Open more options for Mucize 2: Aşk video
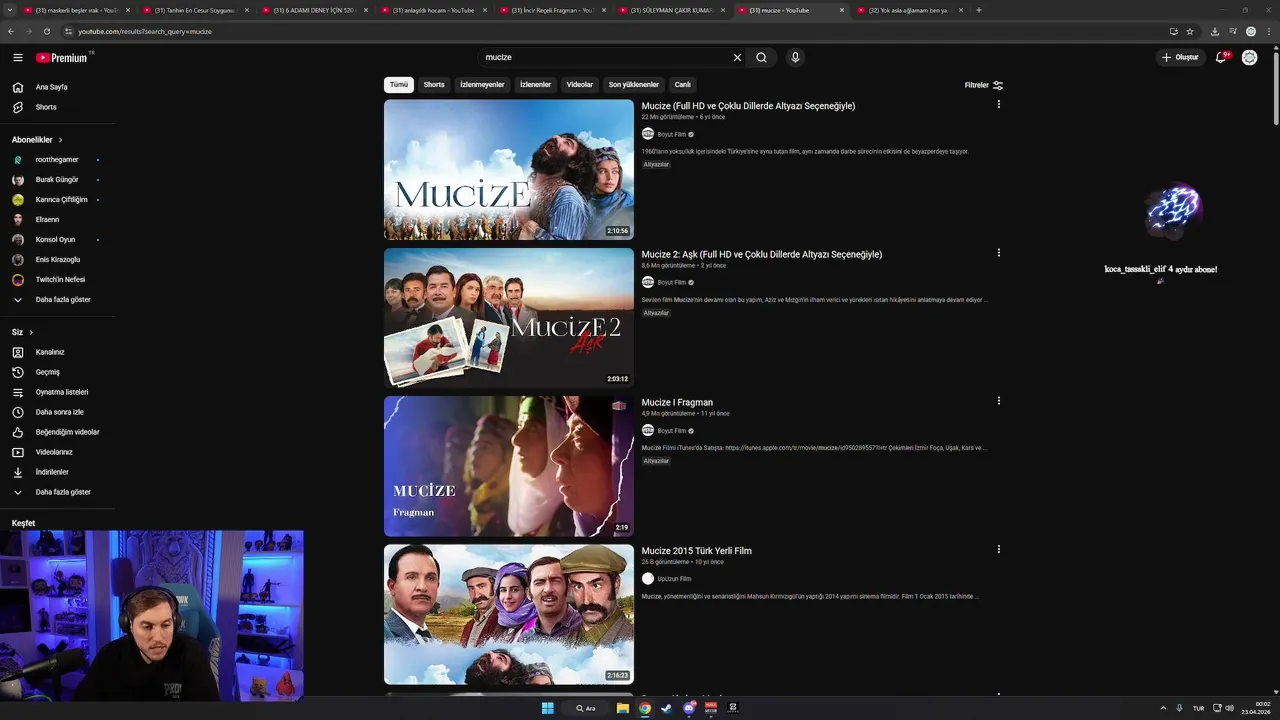This screenshot has height=720, width=1280. point(998,253)
